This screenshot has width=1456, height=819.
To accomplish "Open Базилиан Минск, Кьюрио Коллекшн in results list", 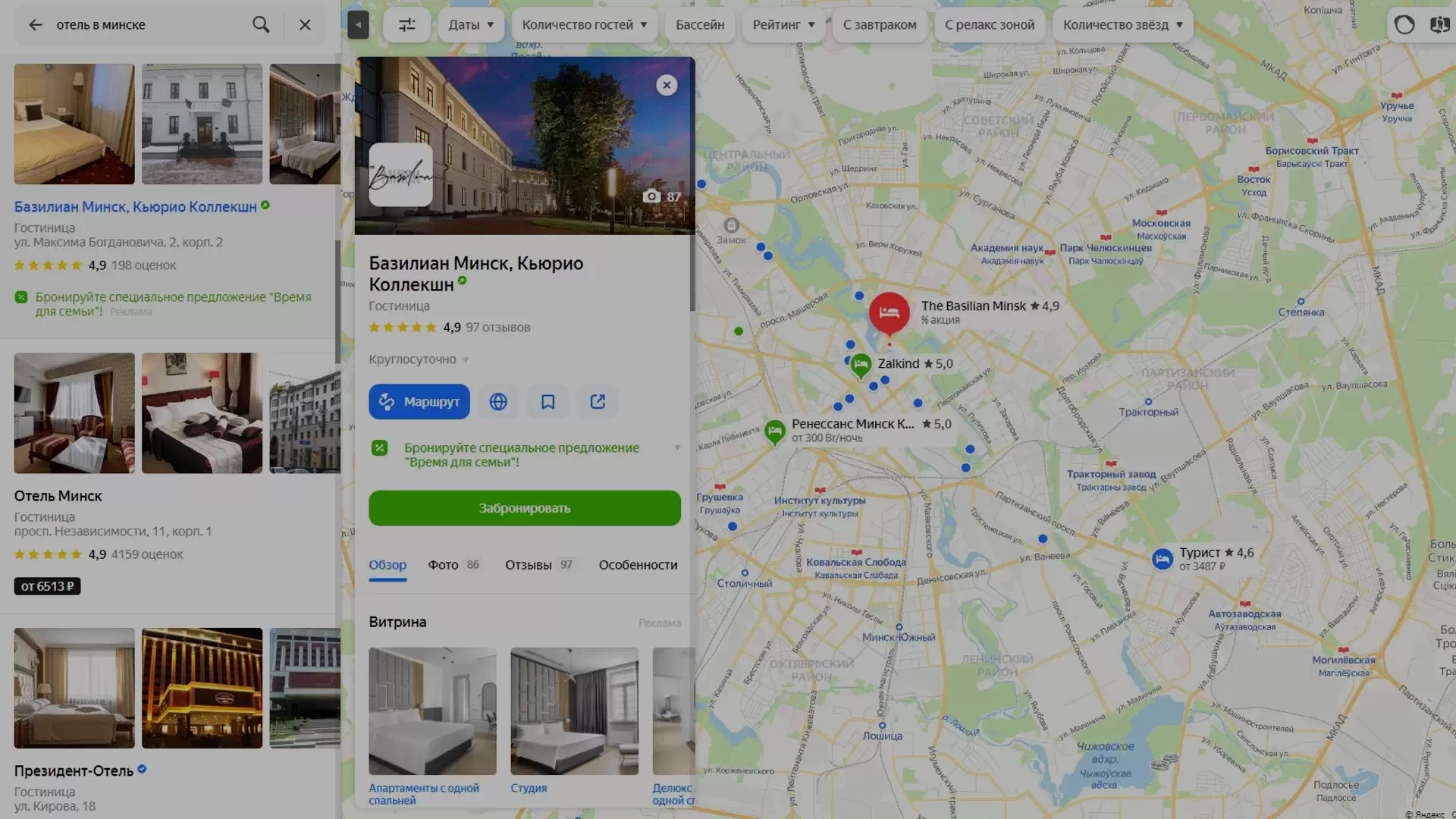I will 136,207.
